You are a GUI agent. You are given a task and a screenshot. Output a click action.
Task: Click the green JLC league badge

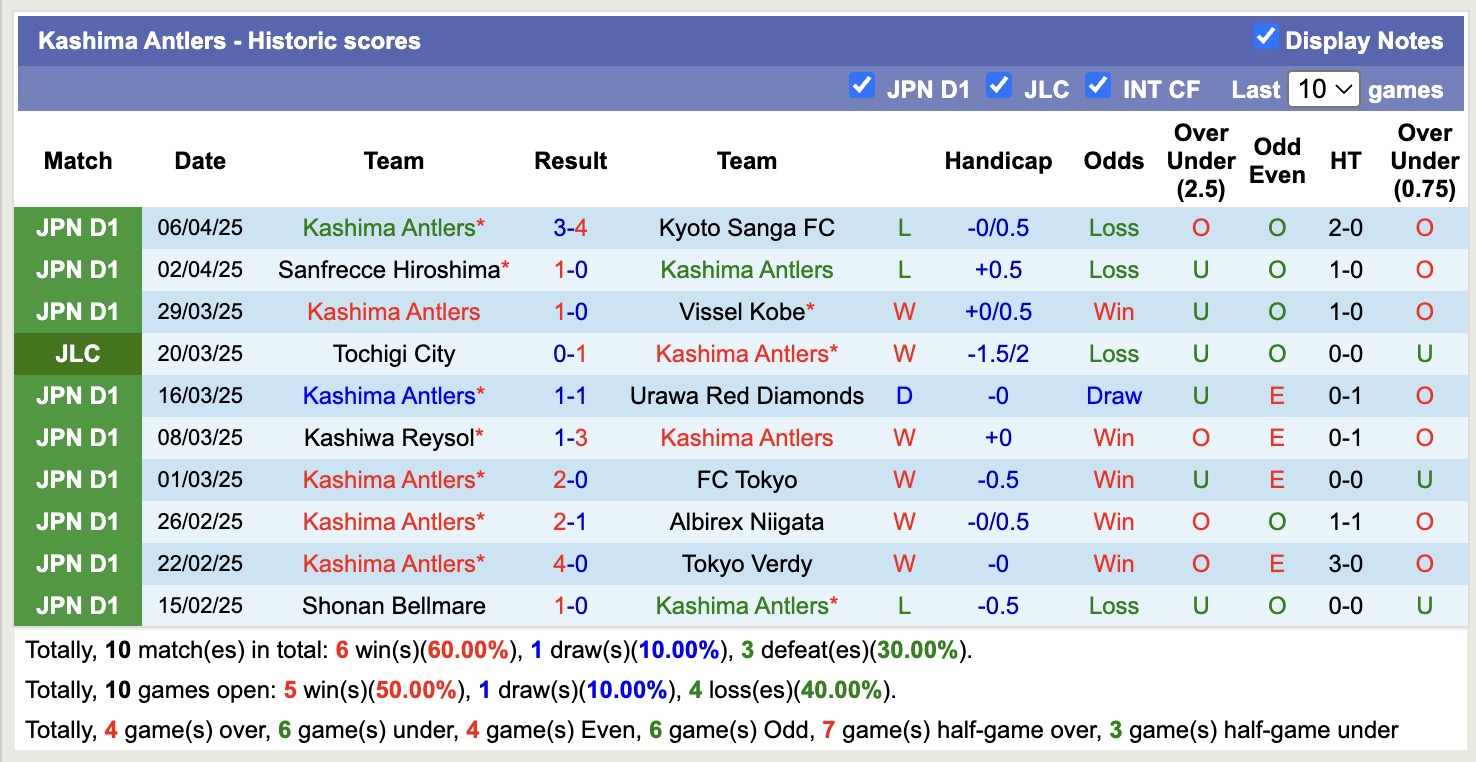[x=78, y=353]
